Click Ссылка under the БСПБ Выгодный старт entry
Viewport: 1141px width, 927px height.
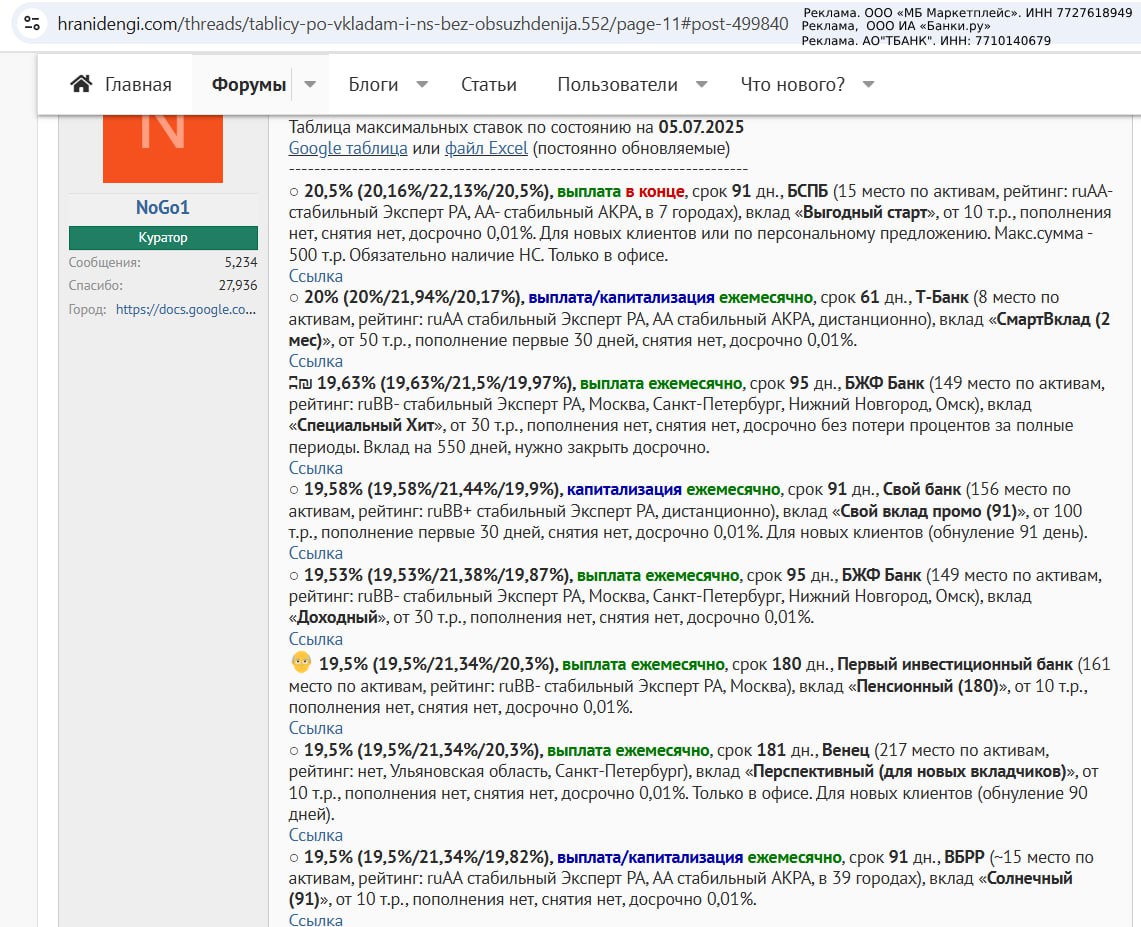pyautogui.click(x=316, y=276)
